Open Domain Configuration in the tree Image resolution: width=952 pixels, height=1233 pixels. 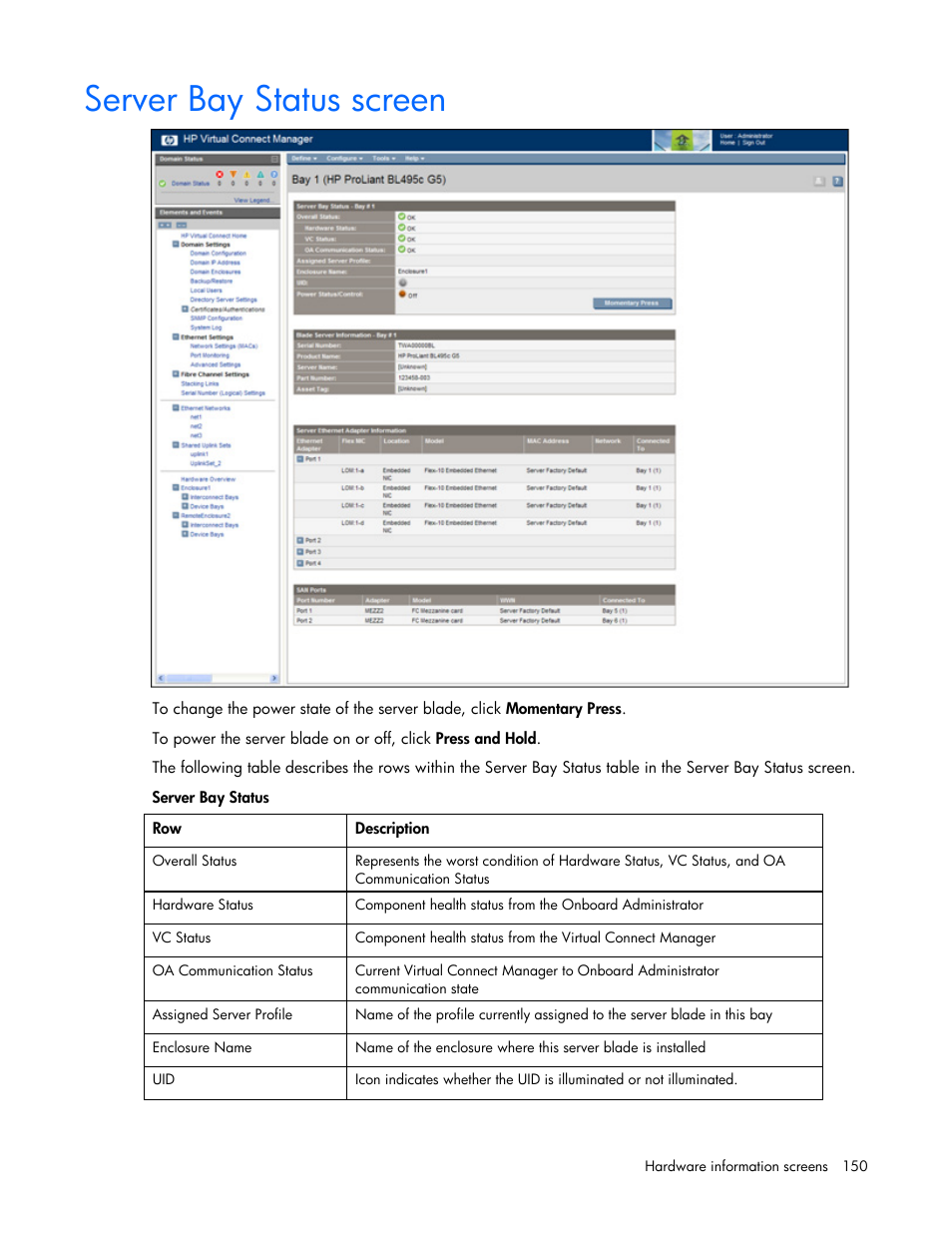point(218,254)
